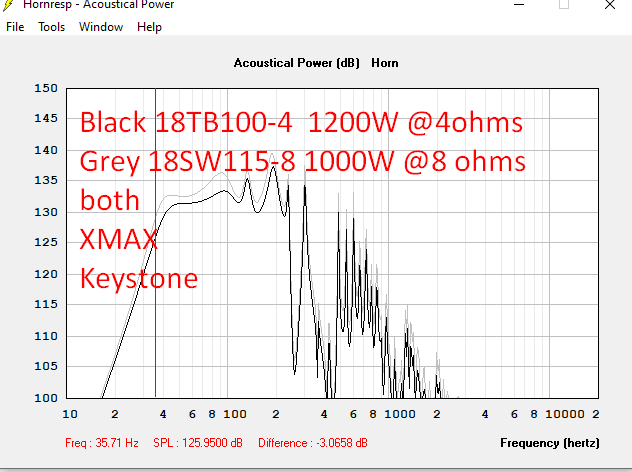Open the Window menu

pyautogui.click(x=101, y=27)
